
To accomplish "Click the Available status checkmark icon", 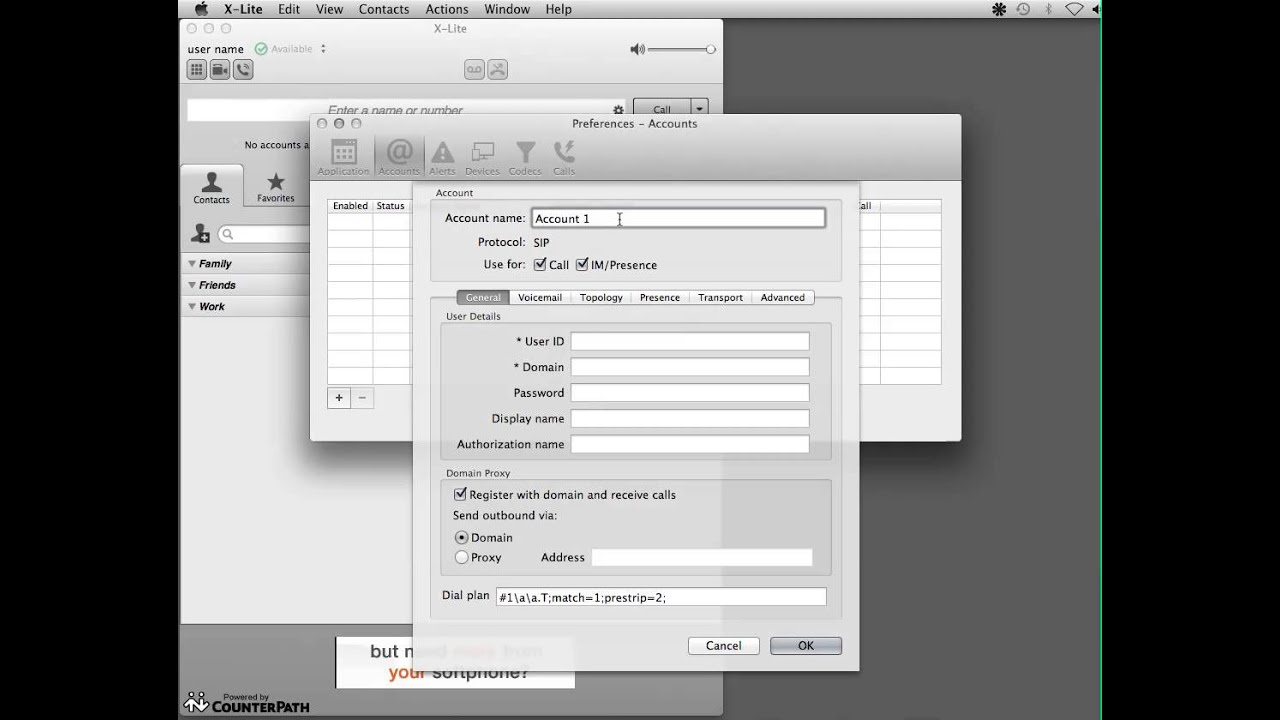I will tap(261, 48).
